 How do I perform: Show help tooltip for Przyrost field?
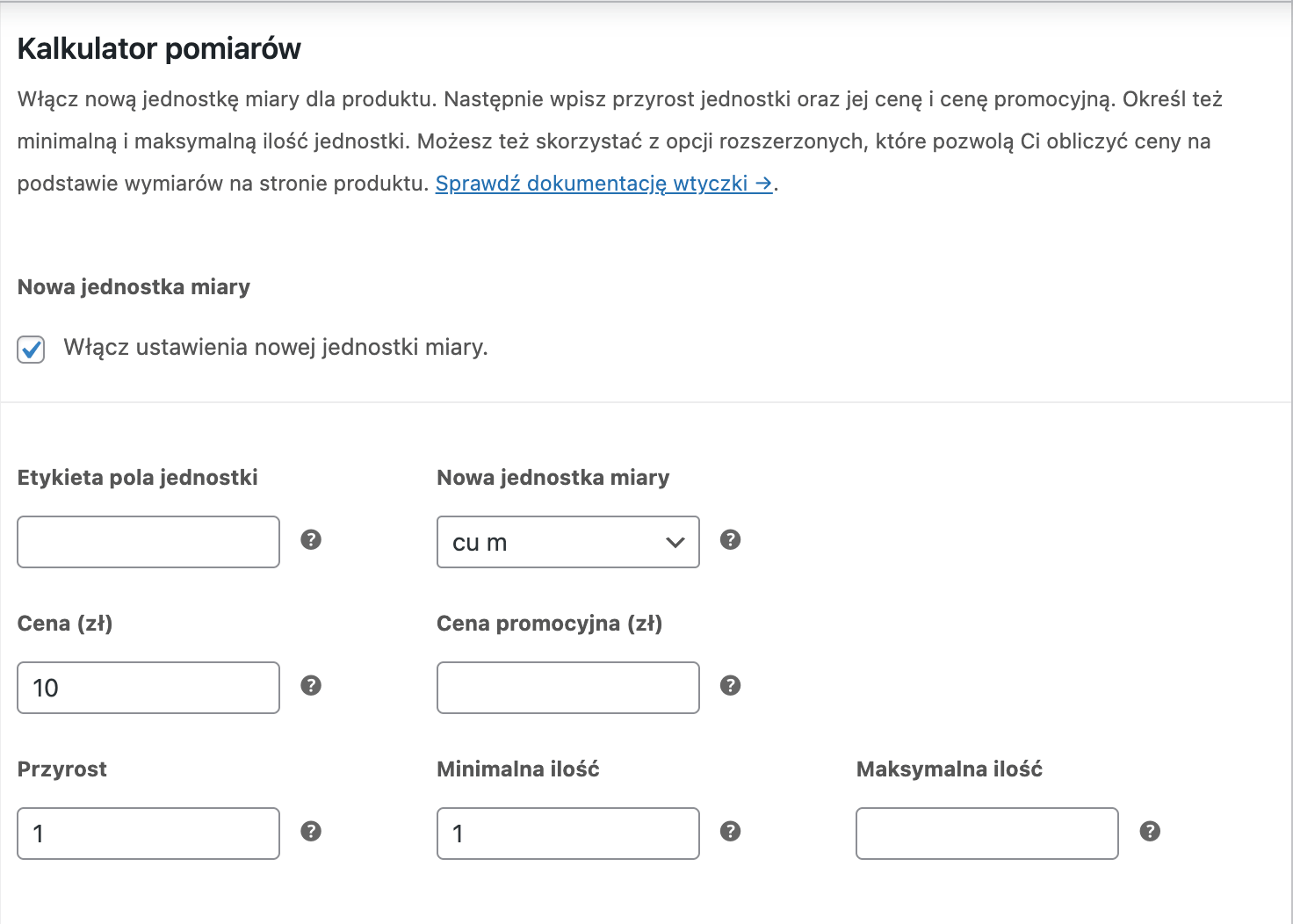click(311, 831)
